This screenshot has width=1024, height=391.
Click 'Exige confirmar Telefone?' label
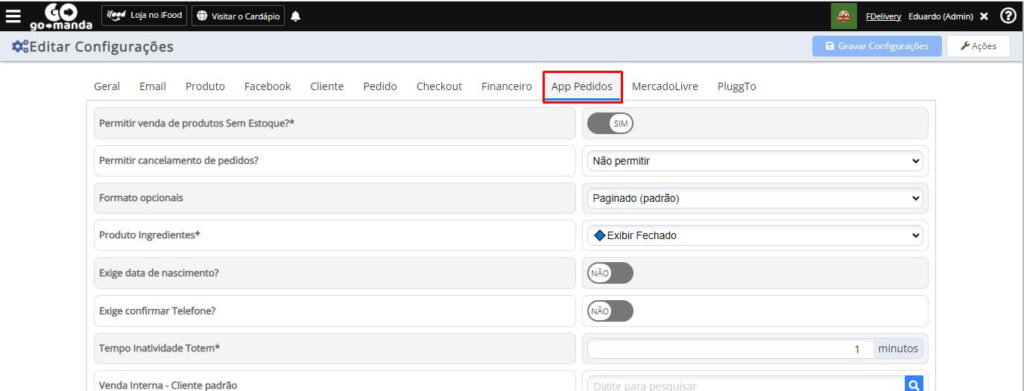click(x=157, y=311)
